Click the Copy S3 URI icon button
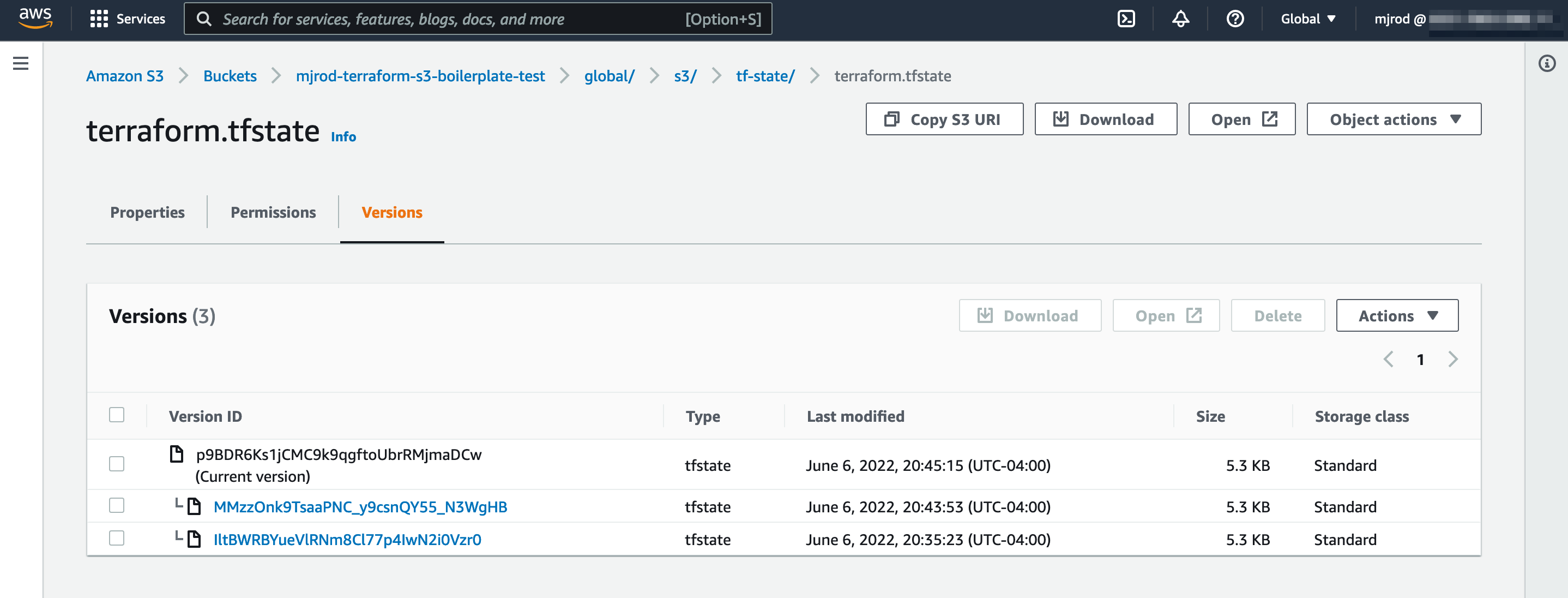 944,119
